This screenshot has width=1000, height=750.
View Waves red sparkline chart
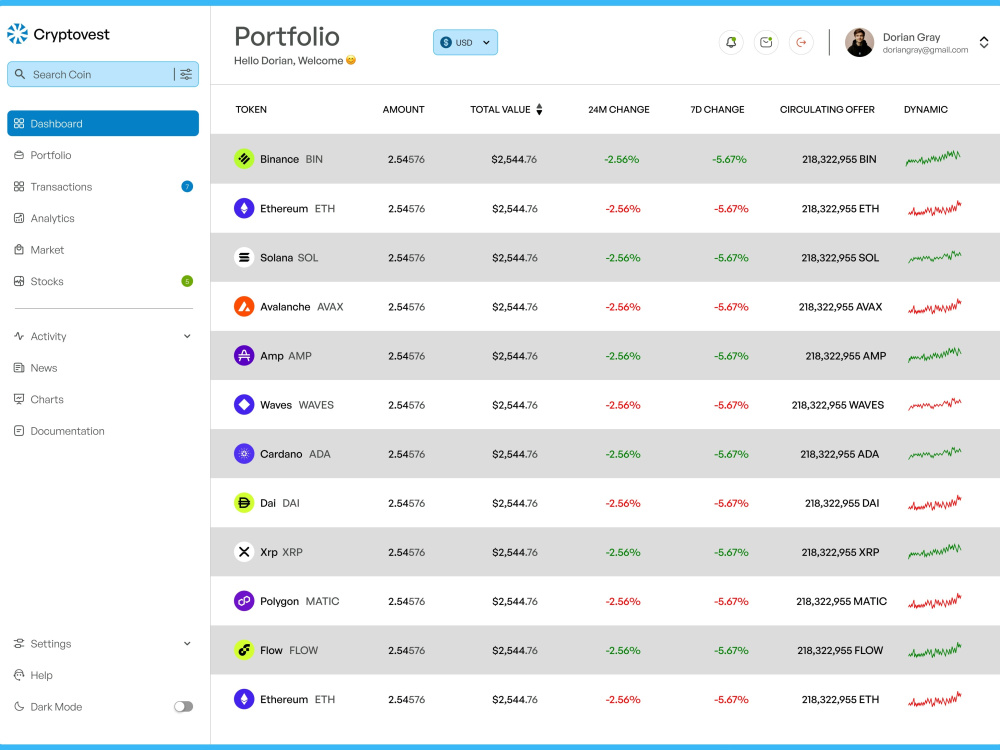(934, 404)
